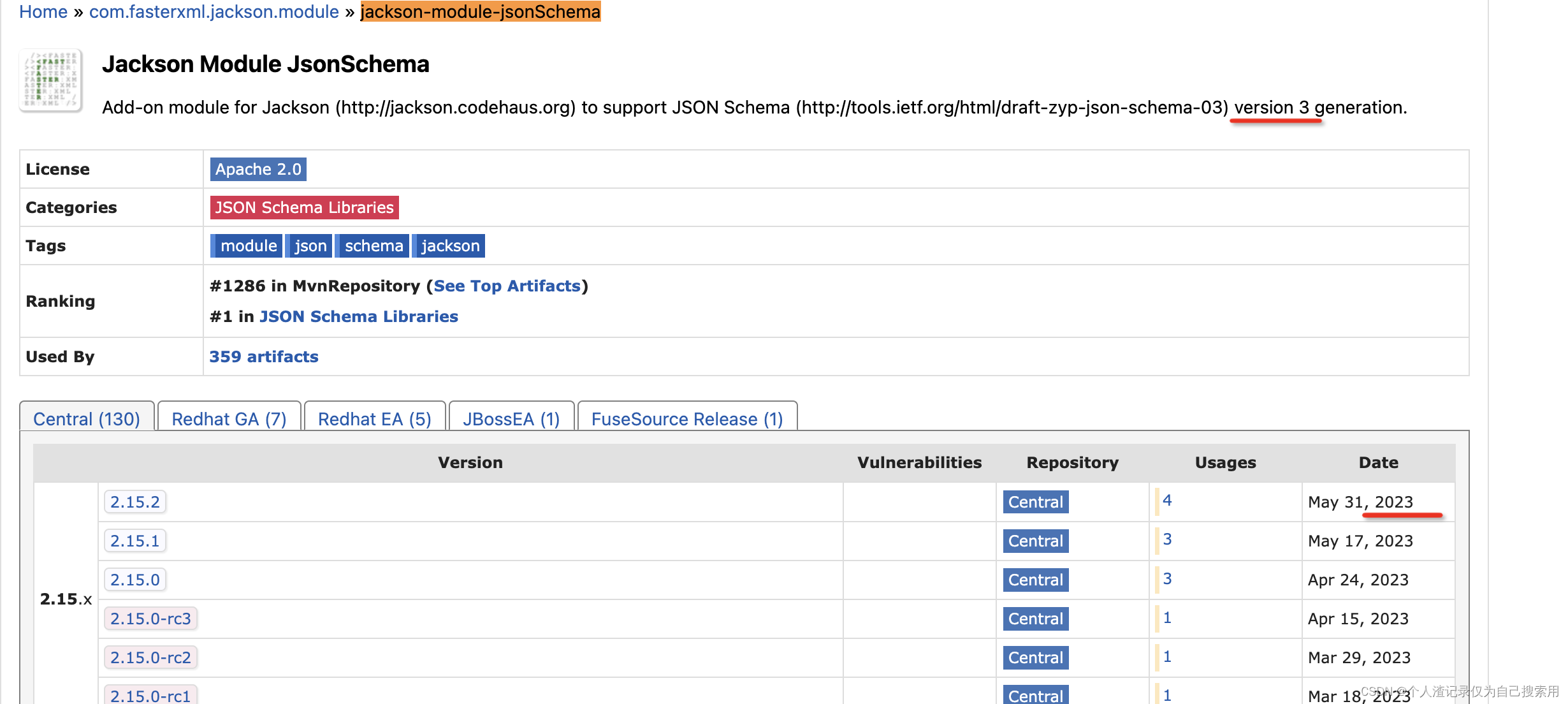Select the jackson tag badge
Viewport: 1568px width, 704px height.
pos(449,246)
